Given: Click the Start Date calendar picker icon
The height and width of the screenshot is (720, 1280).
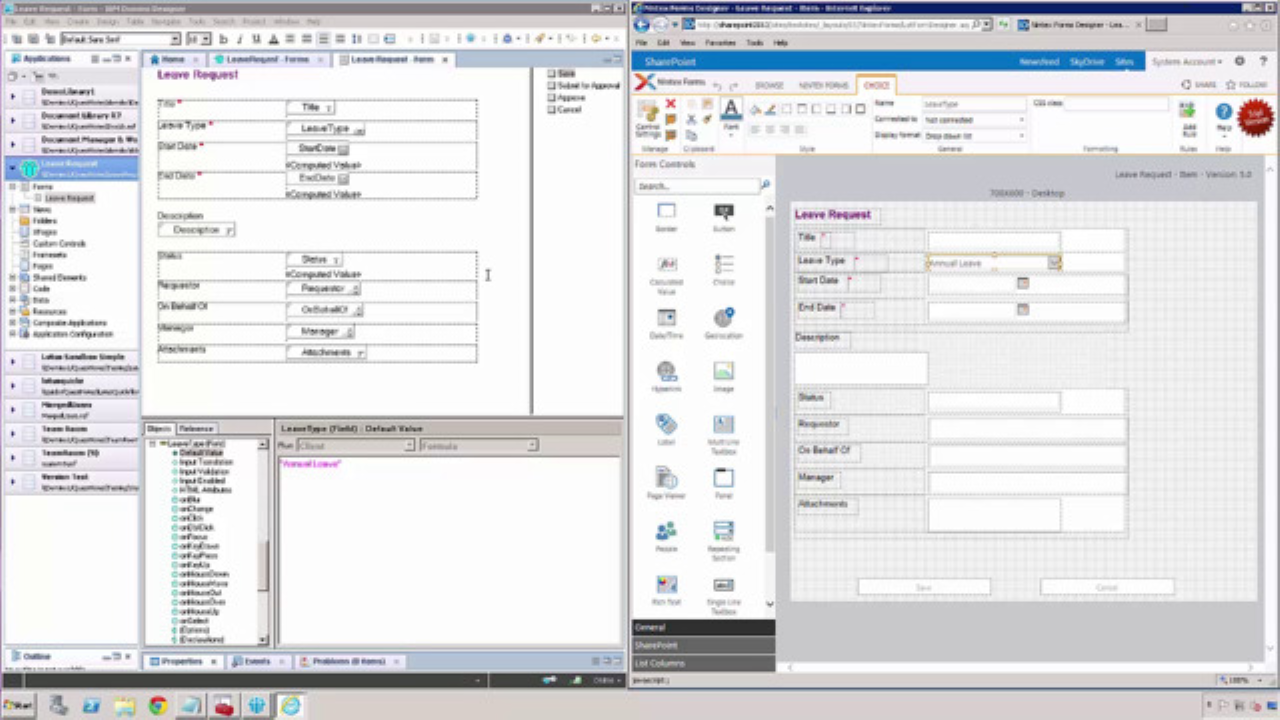Looking at the screenshot, I should click(1022, 284).
